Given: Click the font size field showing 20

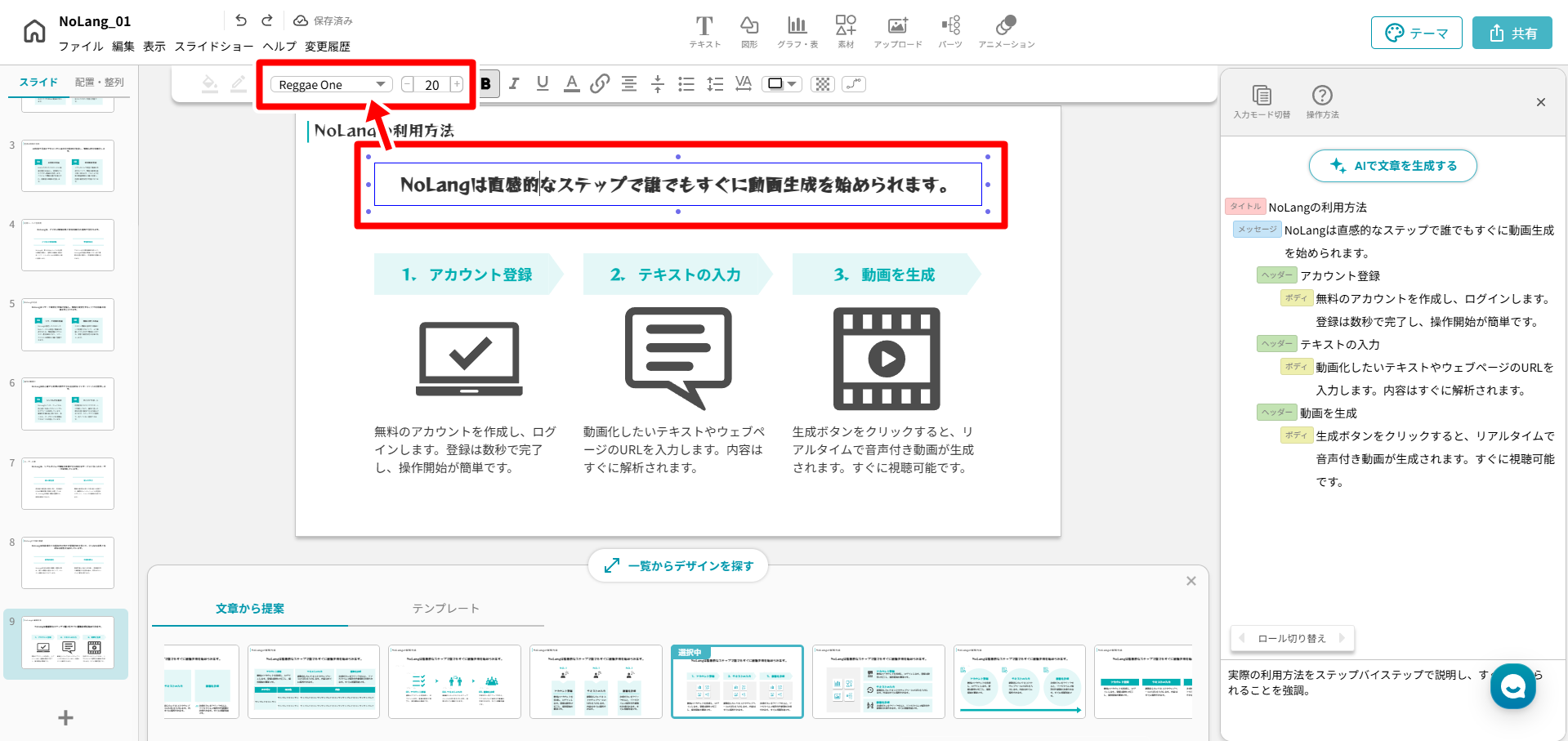Looking at the screenshot, I should point(432,84).
